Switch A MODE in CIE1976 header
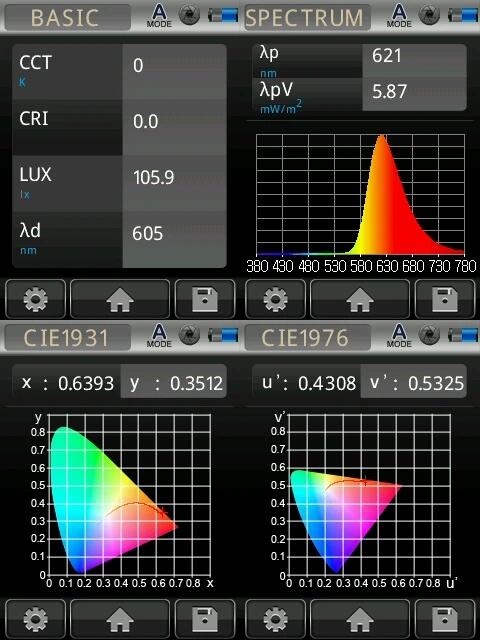 click(399, 336)
